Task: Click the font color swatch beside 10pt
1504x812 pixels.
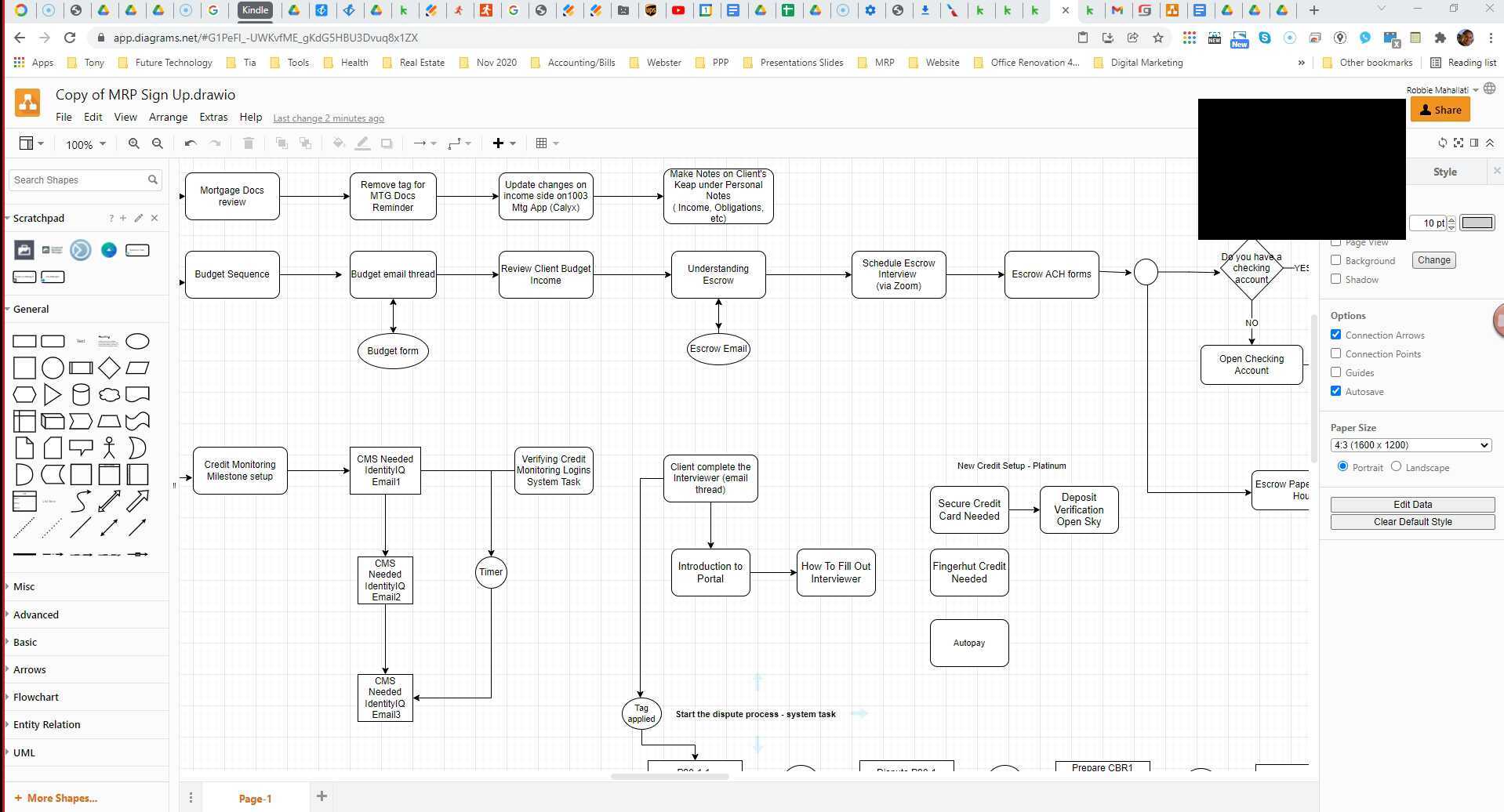Action: (x=1477, y=223)
